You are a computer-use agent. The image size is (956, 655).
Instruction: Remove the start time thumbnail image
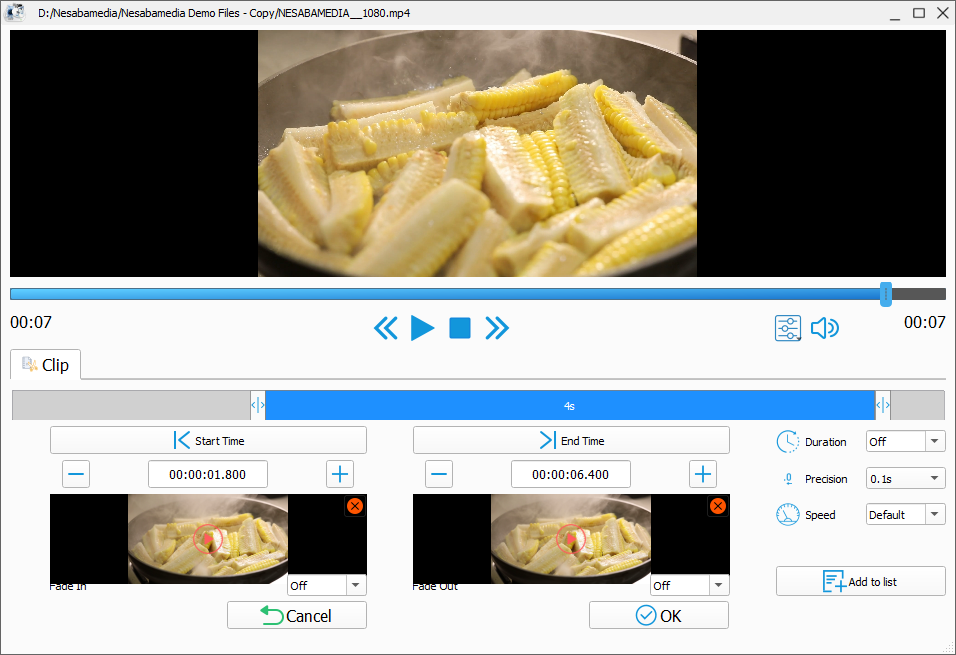tap(354, 507)
